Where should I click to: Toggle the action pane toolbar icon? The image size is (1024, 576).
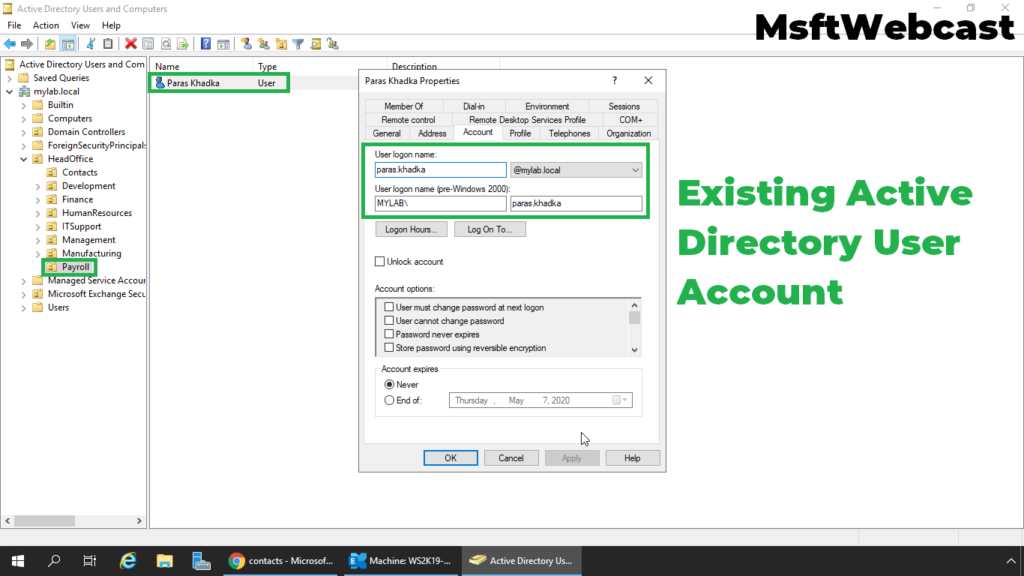pos(223,44)
